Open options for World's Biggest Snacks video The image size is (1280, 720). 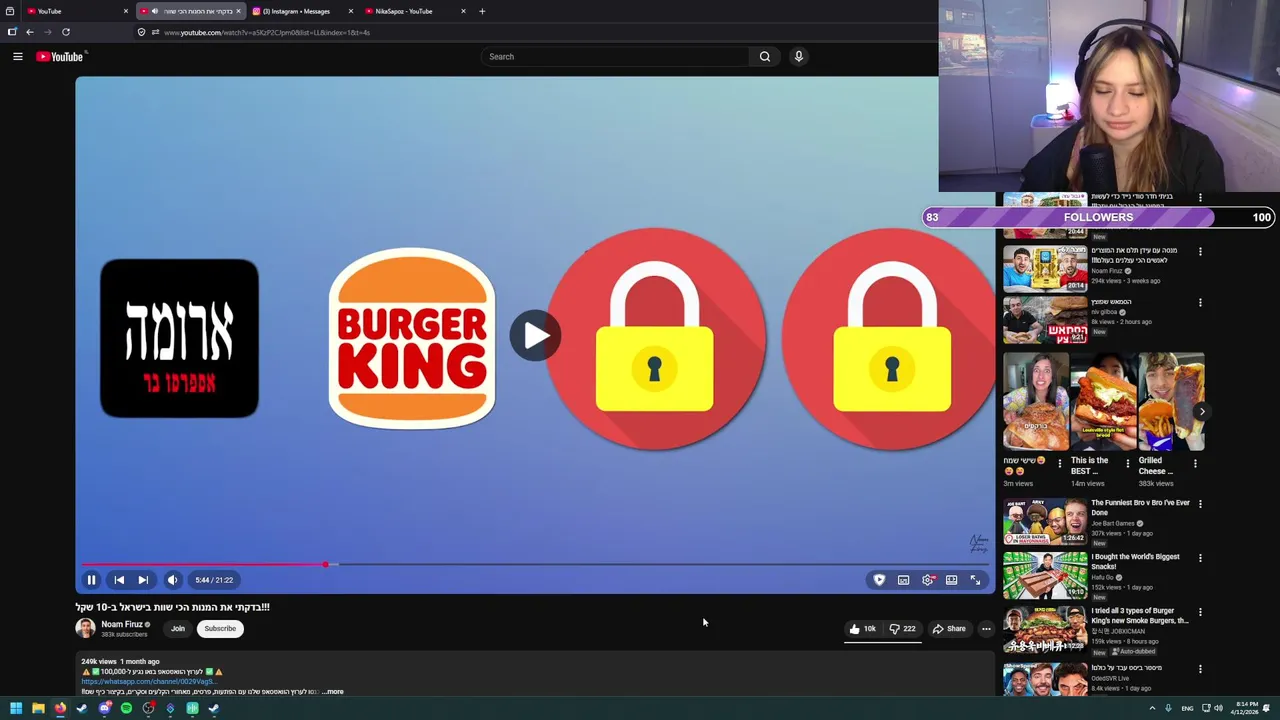1201,558
